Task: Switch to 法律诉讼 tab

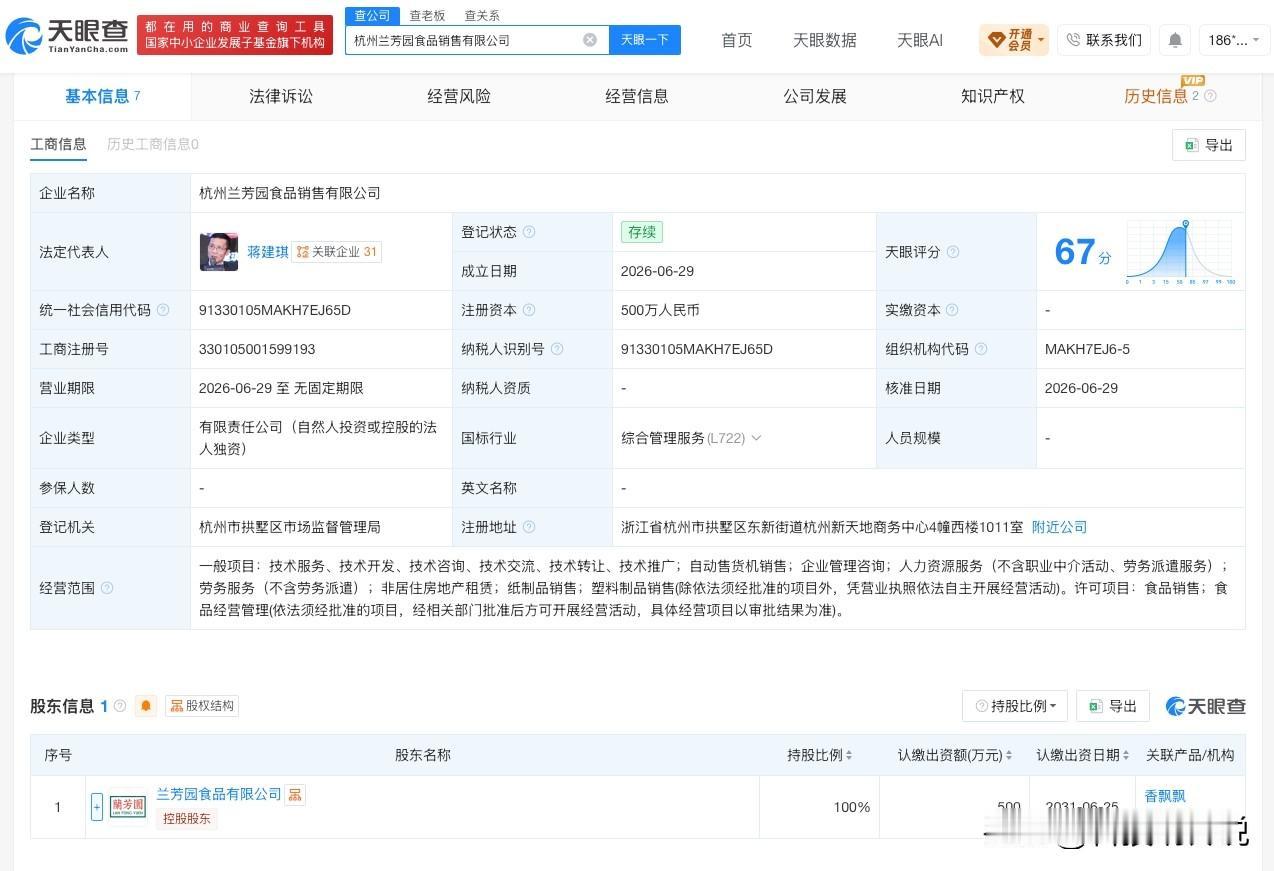Action: (281, 96)
